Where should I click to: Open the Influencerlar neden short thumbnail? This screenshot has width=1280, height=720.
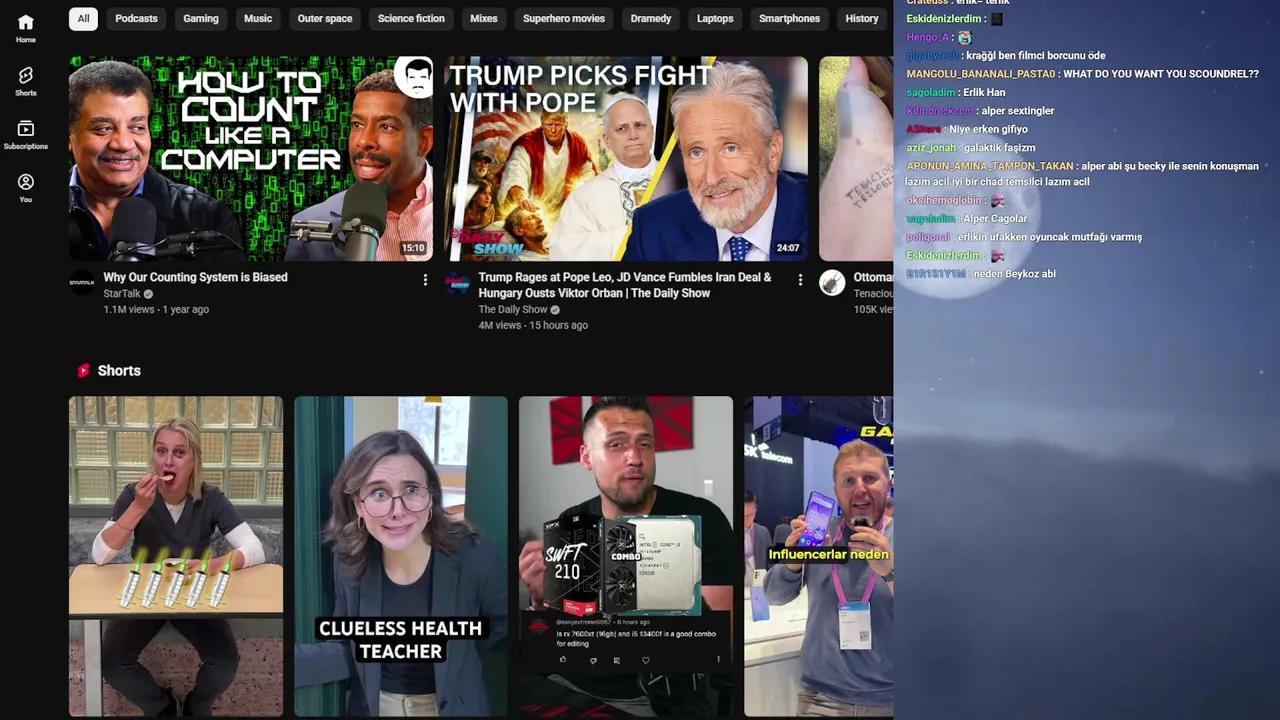click(818, 556)
